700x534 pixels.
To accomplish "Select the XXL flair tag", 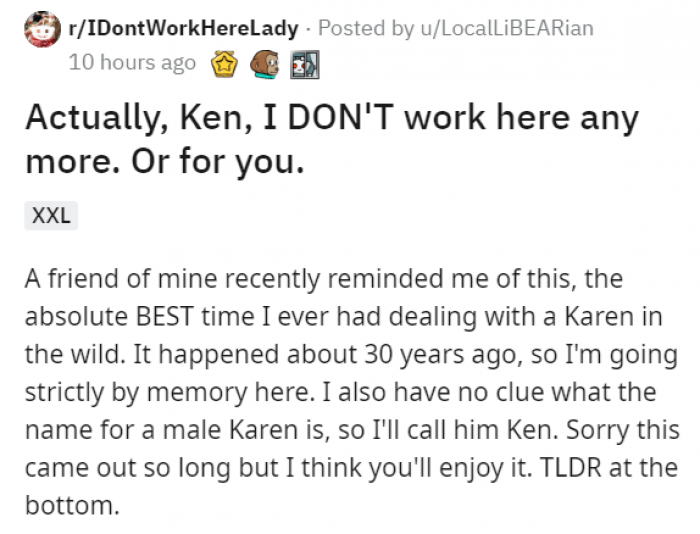I will coord(51,215).
